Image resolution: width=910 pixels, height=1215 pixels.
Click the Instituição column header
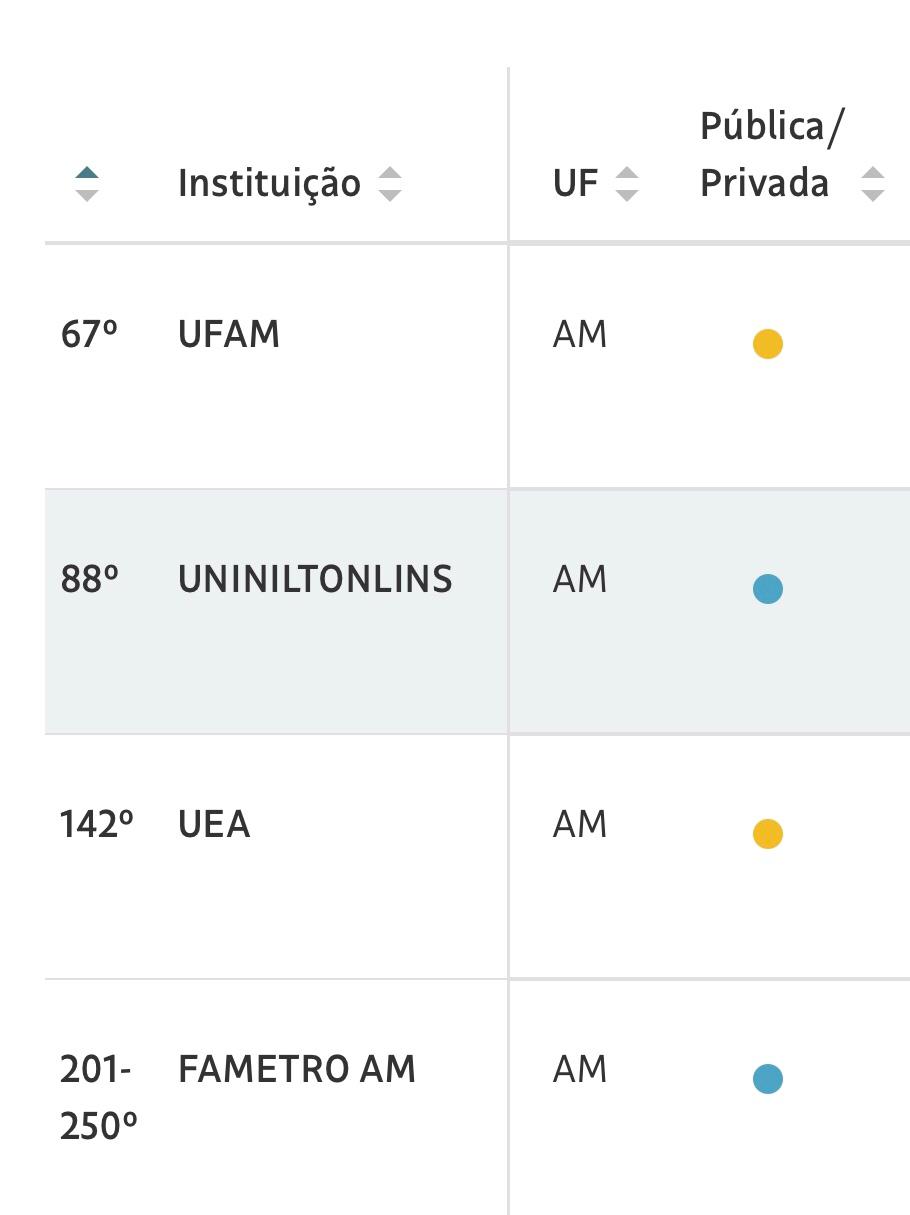(x=269, y=184)
